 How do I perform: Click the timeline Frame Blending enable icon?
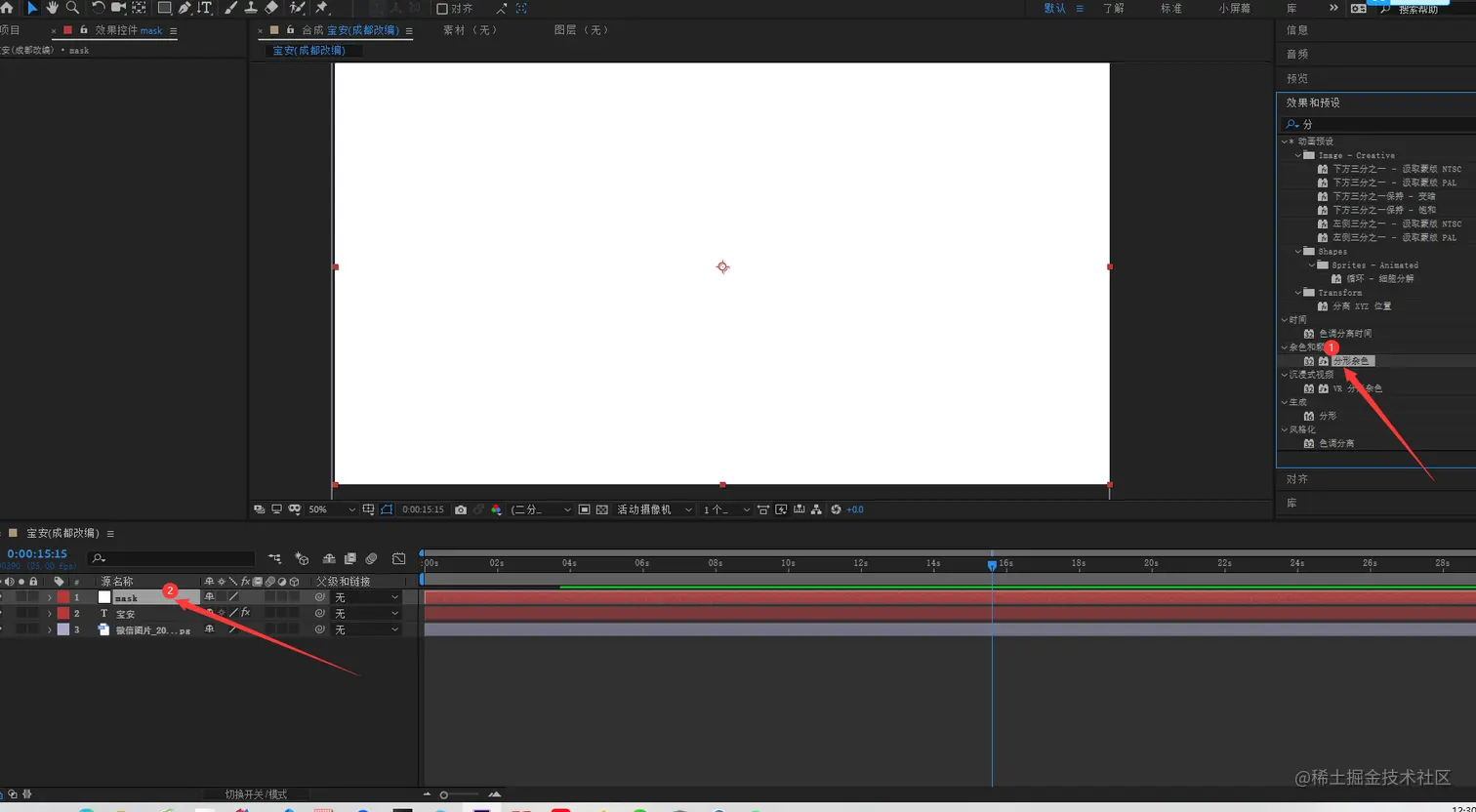[x=349, y=558]
